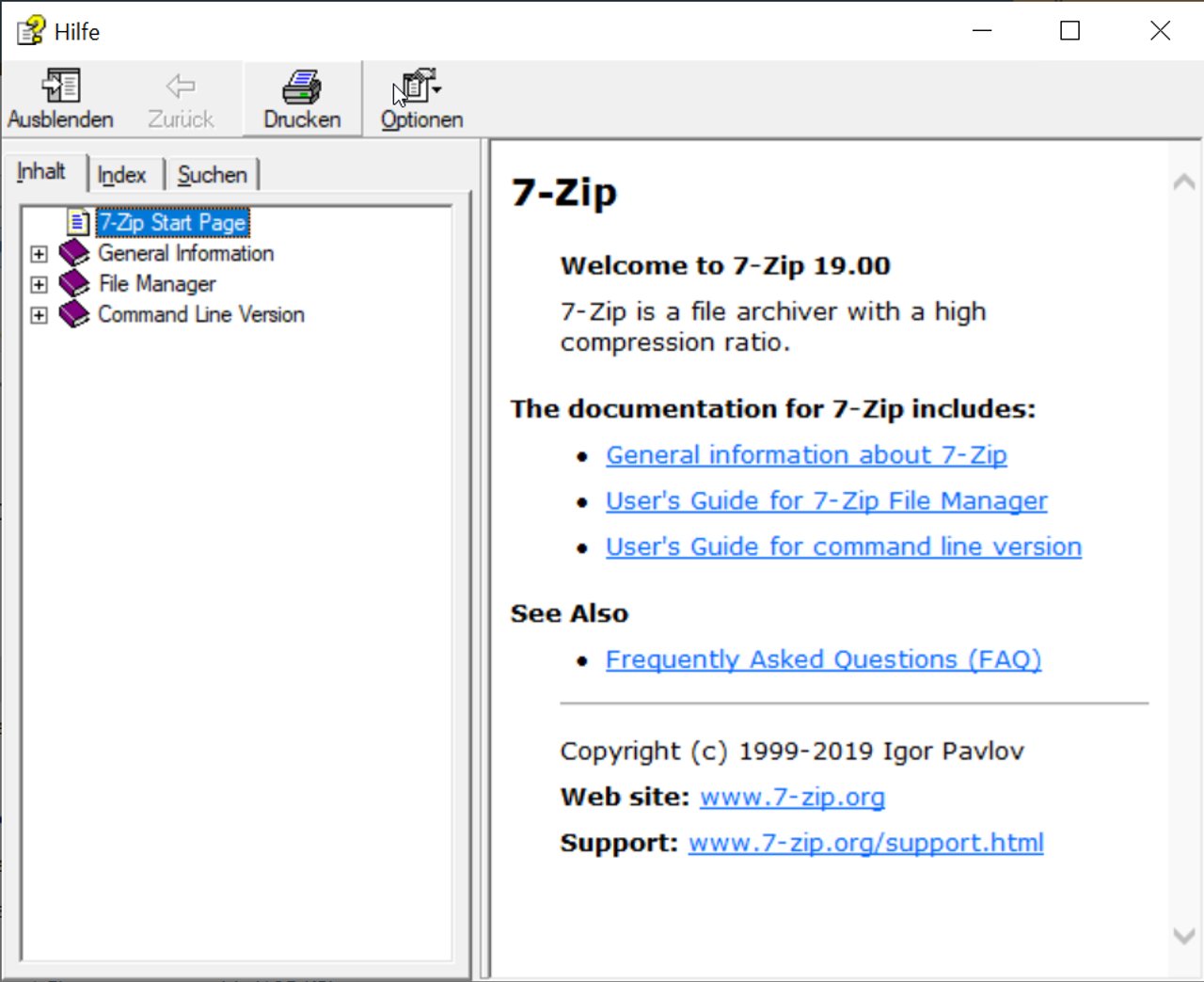Click the Command Line Version book icon
This screenshot has width=1204, height=982.
[x=74, y=314]
